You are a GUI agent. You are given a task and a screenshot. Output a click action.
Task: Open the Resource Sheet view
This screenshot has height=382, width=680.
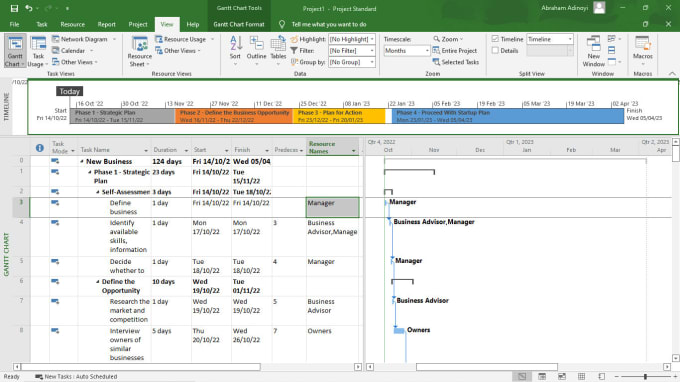(x=140, y=51)
